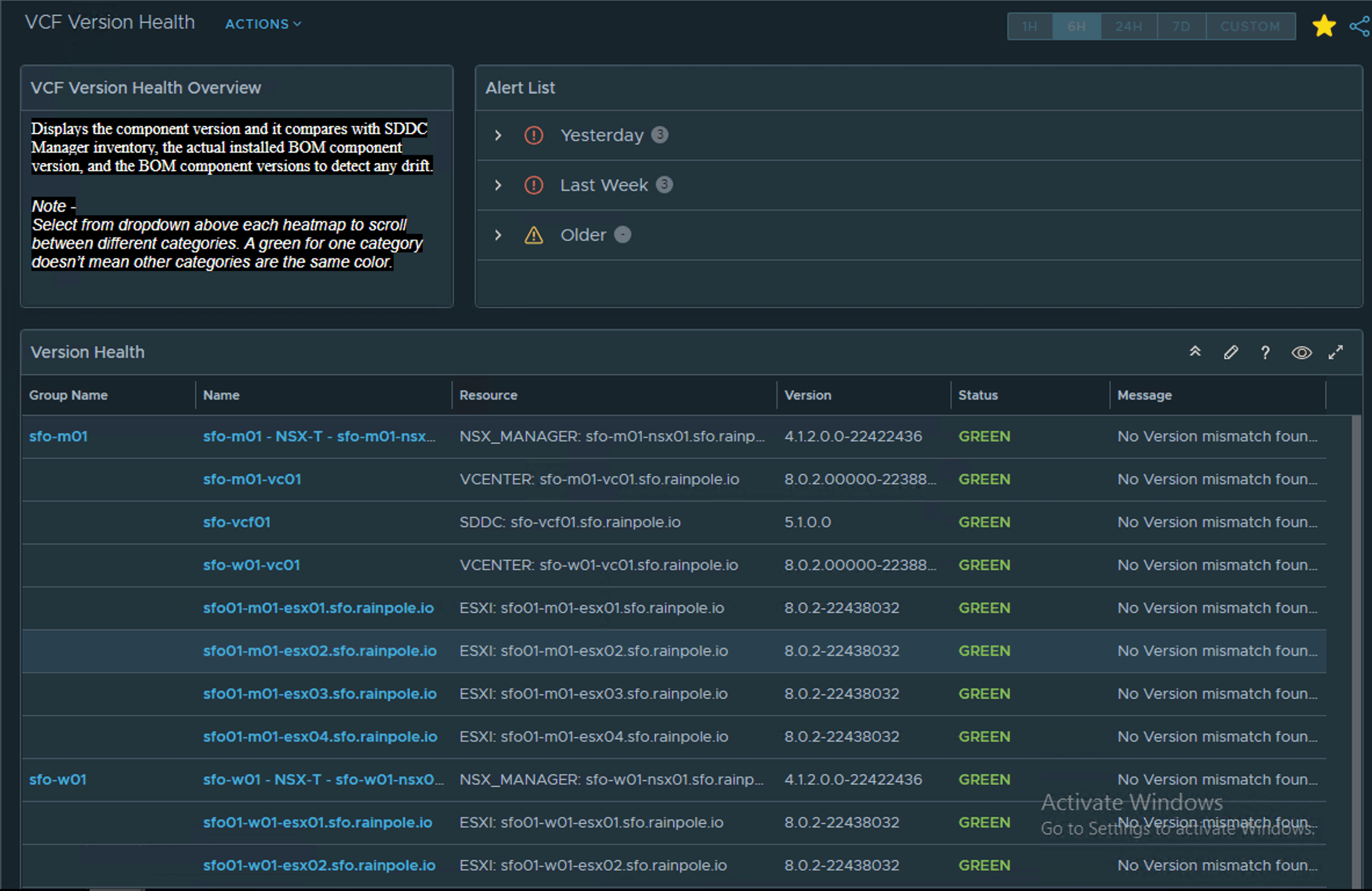Switch to the 24H time range
This screenshot has height=891, width=1372.
(x=1128, y=26)
